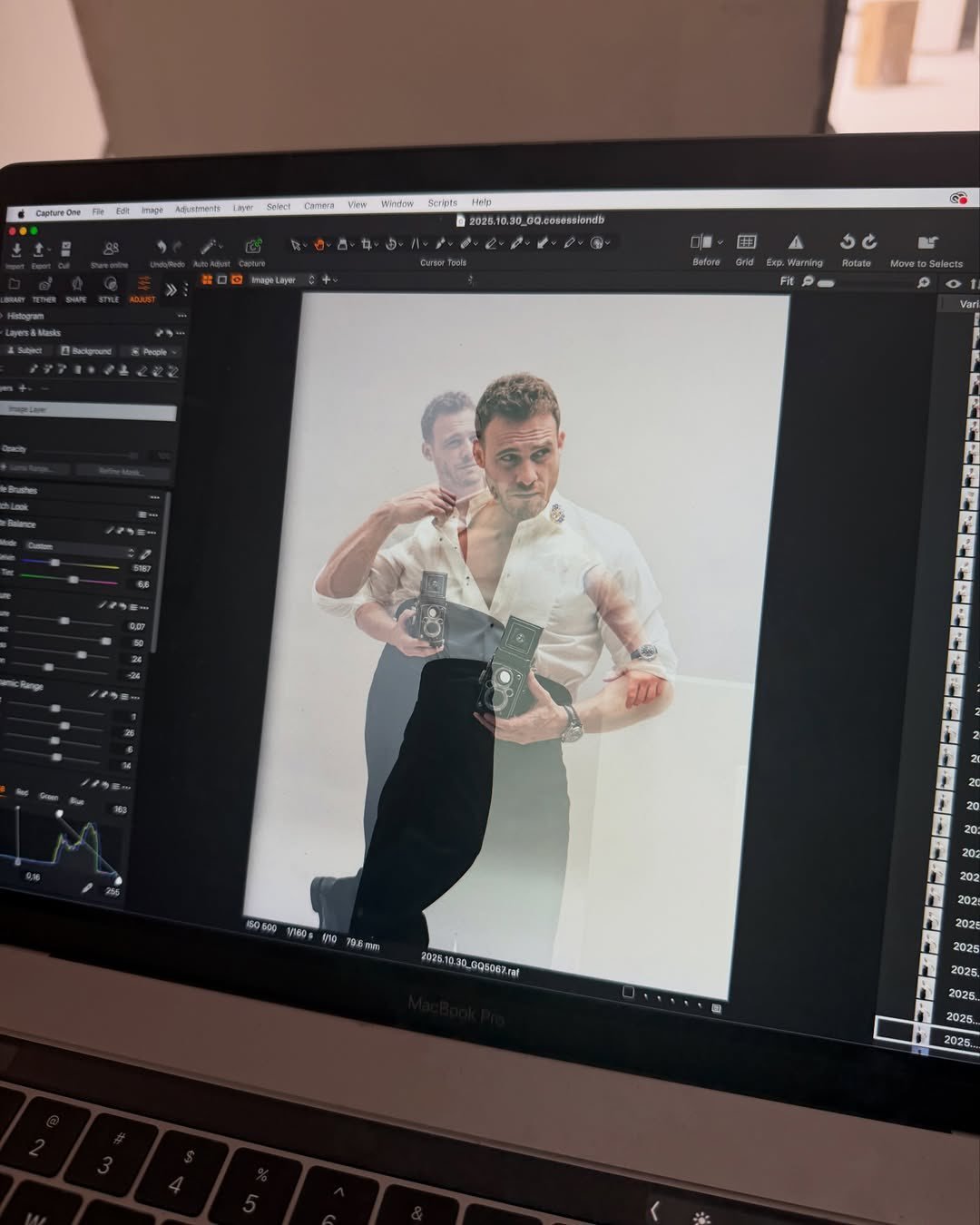The image size is (980, 1225).
Task: Select the Pan hand cursor tool
Action: click(x=318, y=245)
